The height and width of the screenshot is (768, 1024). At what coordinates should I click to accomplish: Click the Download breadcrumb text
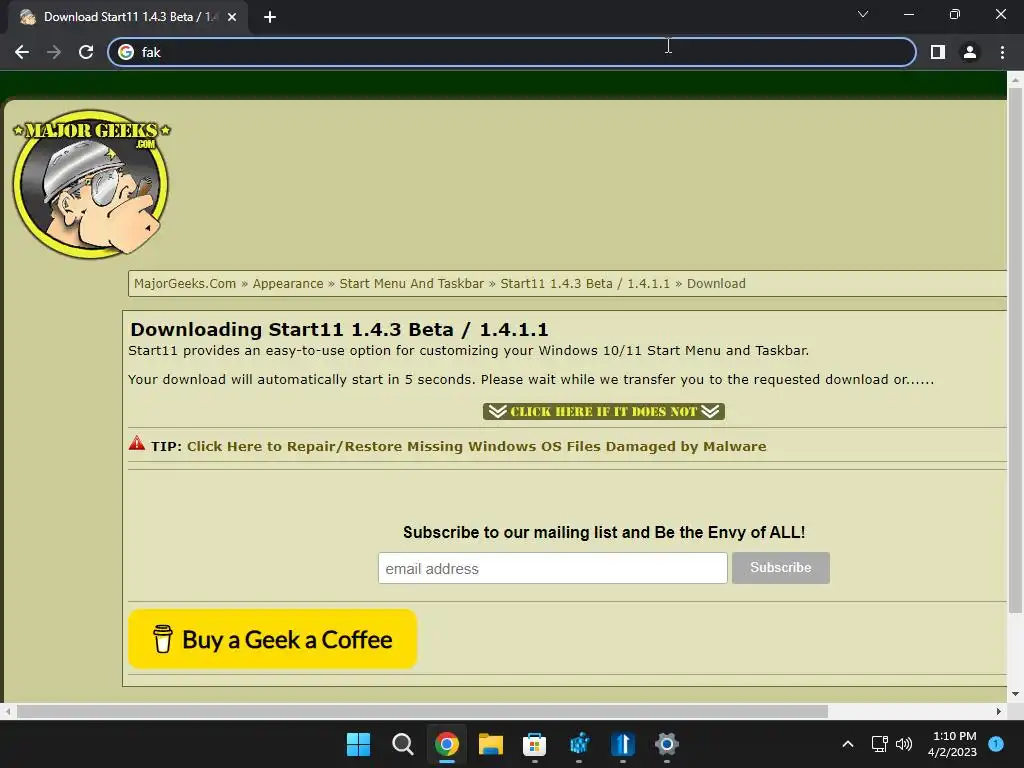pyautogui.click(x=716, y=283)
